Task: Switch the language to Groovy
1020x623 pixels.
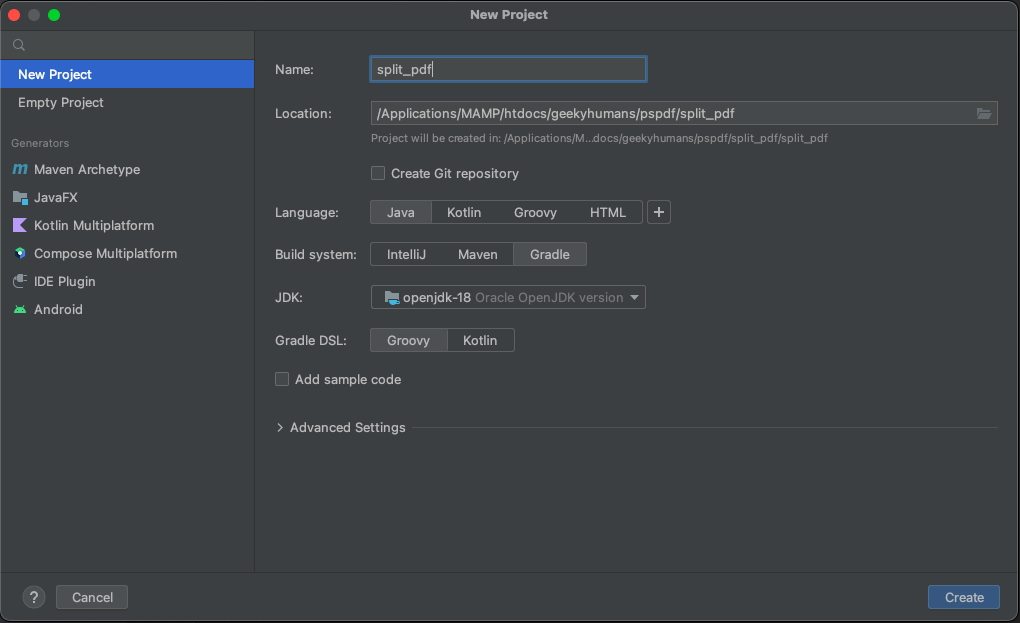Action: [x=536, y=212]
